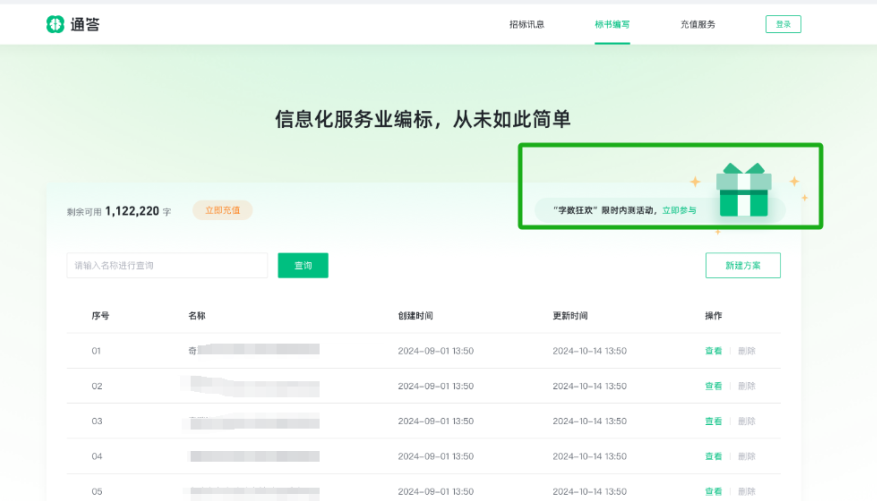Select 查看 in row 03
877x501 pixels.
(713, 421)
